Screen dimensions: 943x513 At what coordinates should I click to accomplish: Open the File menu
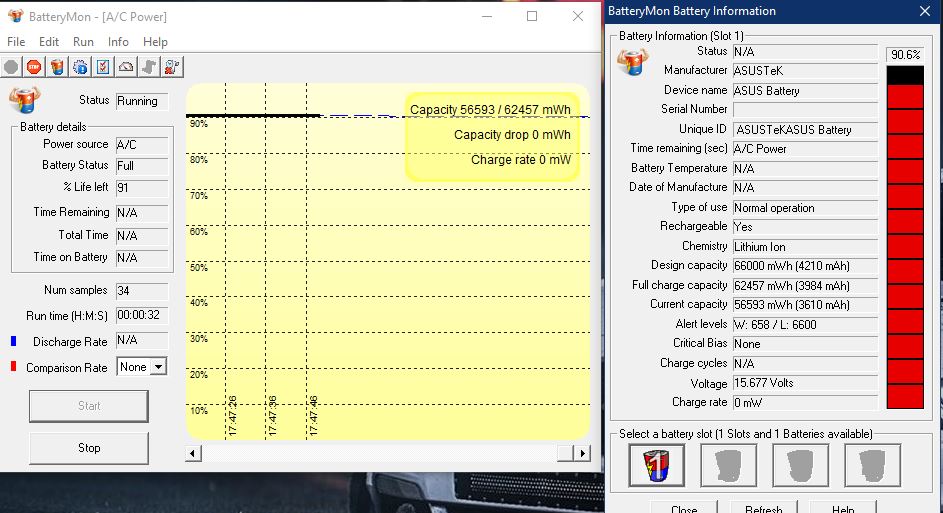click(16, 41)
